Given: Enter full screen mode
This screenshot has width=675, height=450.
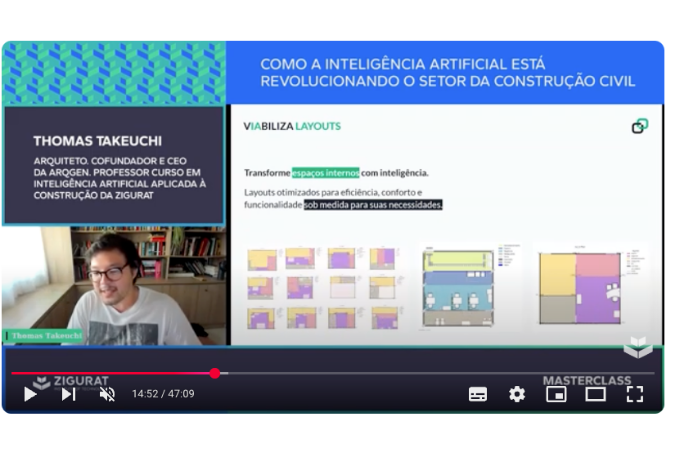Looking at the screenshot, I should tap(635, 394).
